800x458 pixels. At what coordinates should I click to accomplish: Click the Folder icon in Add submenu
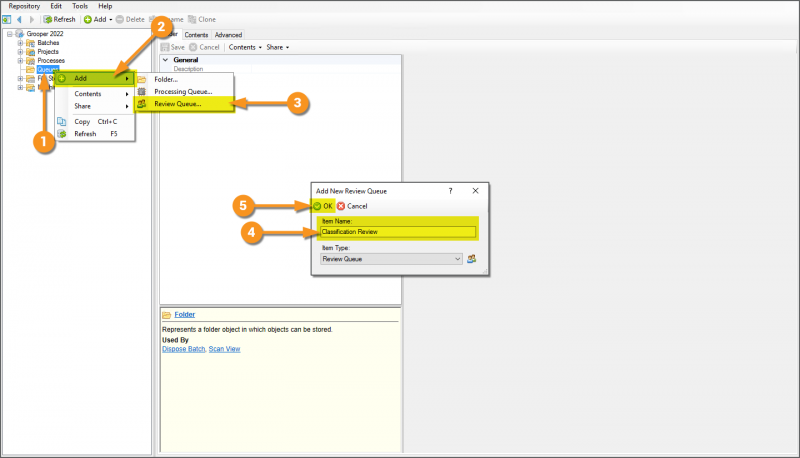click(x=142, y=80)
